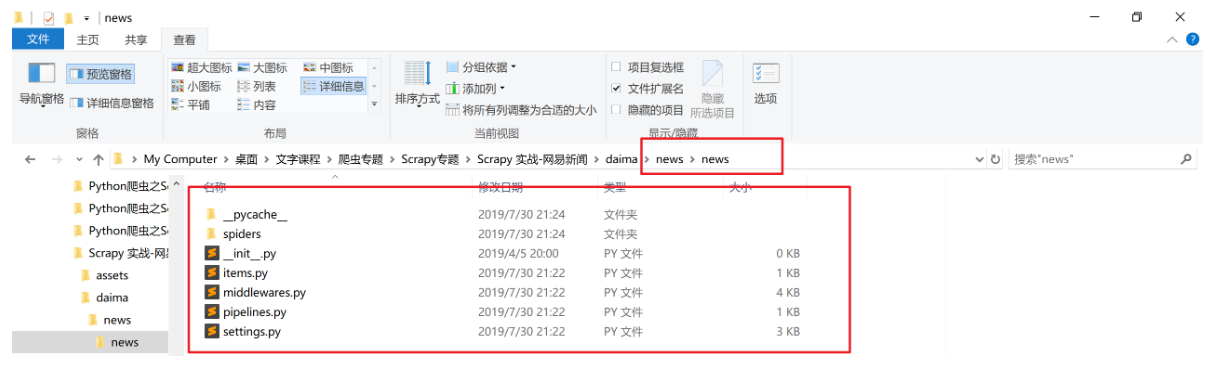
Task: Click the date 2019/4/5 20:00
Action: [x=518, y=254]
